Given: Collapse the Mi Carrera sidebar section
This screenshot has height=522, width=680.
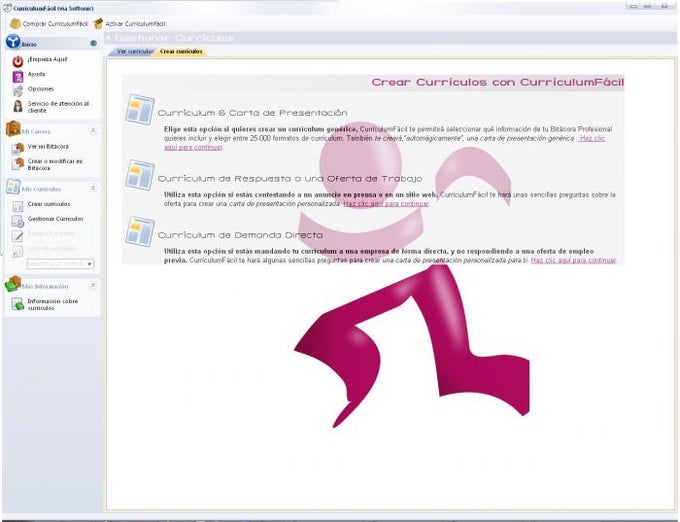Looking at the screenshot, I should 93,130.
